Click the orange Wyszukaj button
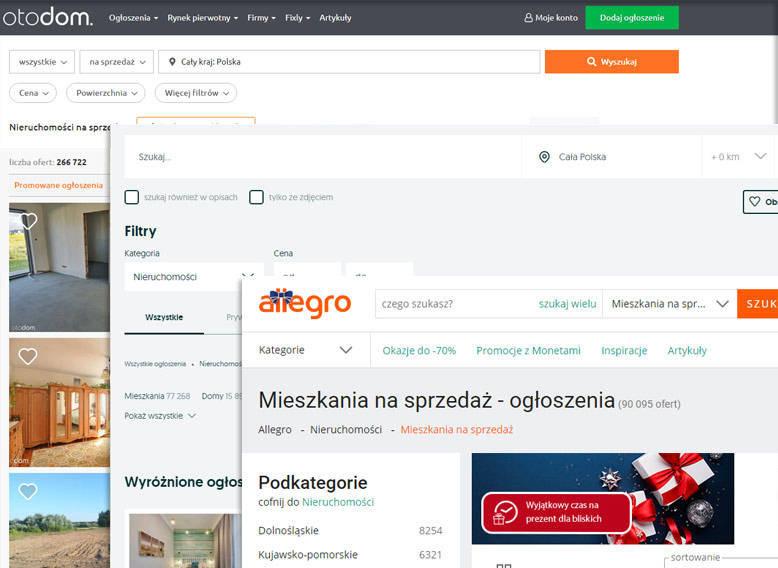 tap(611, 62)
